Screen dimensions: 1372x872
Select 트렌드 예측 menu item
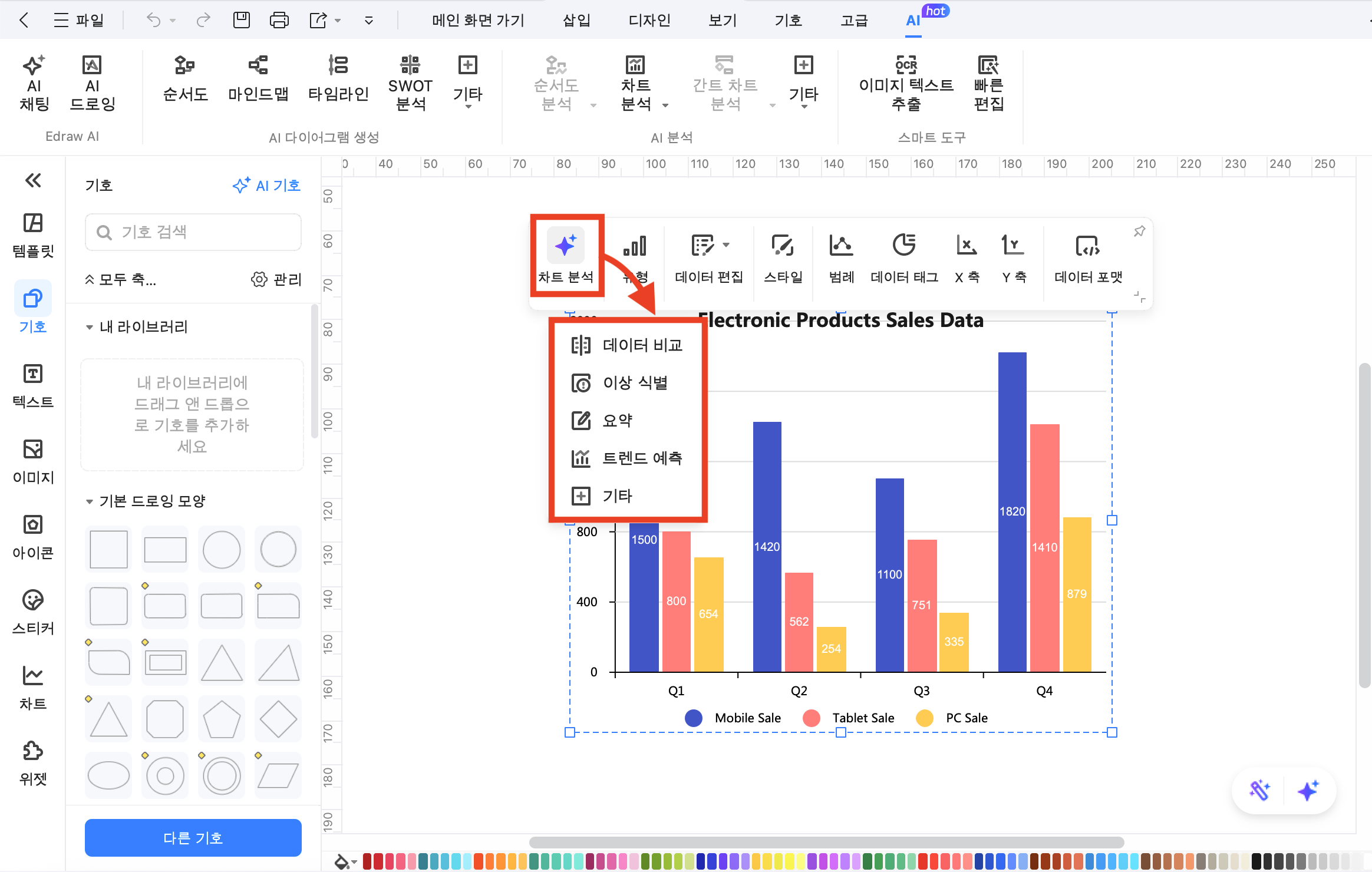pos(628,458)
